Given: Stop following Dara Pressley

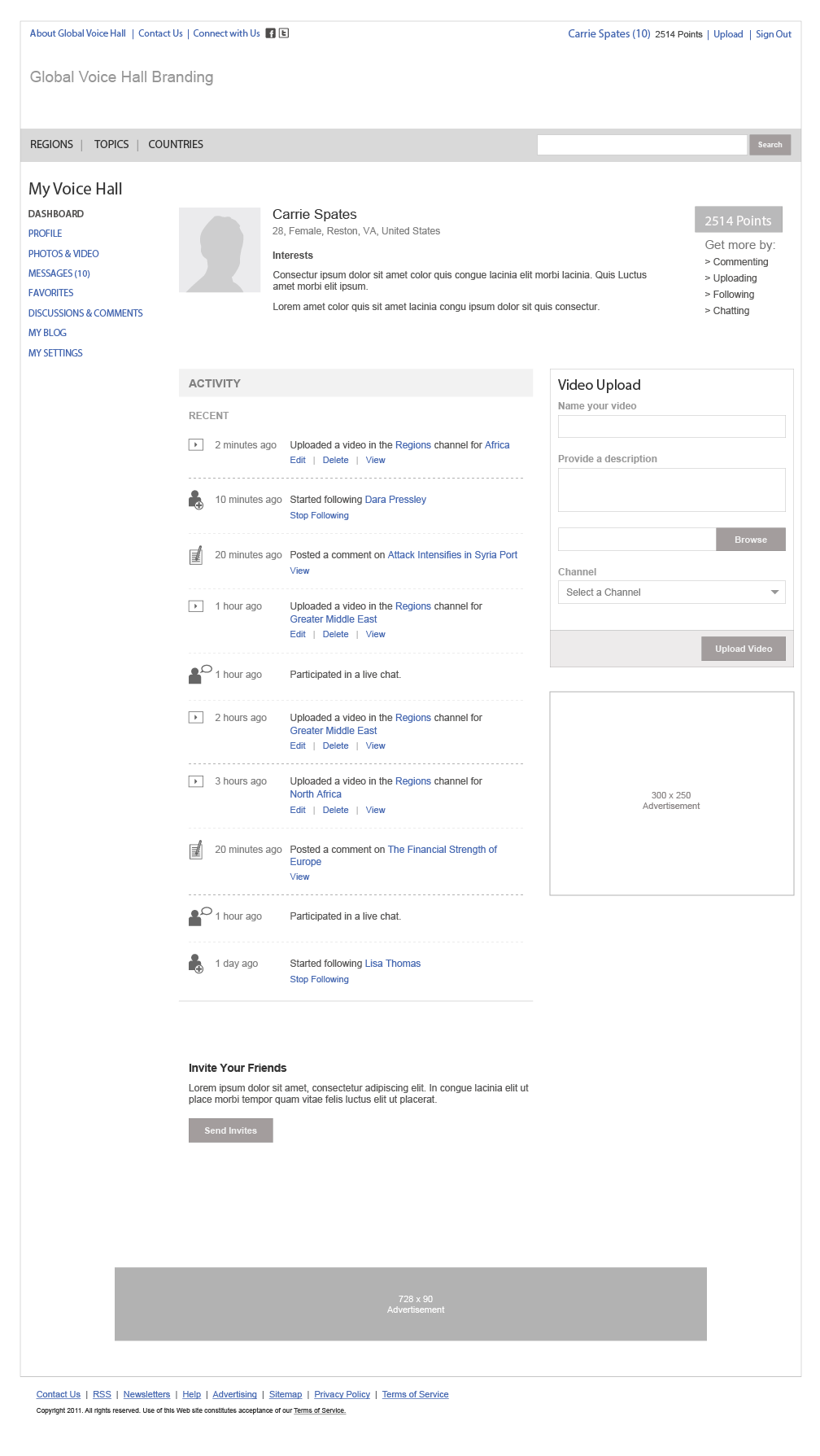Looking at the screenshot, I should point(319,516).
